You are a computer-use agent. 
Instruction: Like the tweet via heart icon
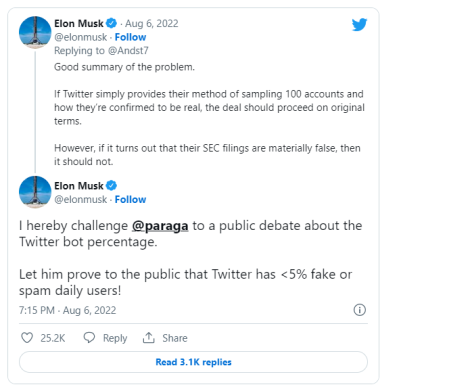[x=27, y=338]
